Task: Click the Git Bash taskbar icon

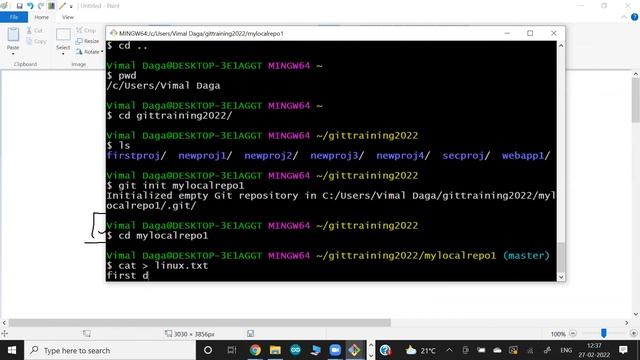Action: coord(354,350)
